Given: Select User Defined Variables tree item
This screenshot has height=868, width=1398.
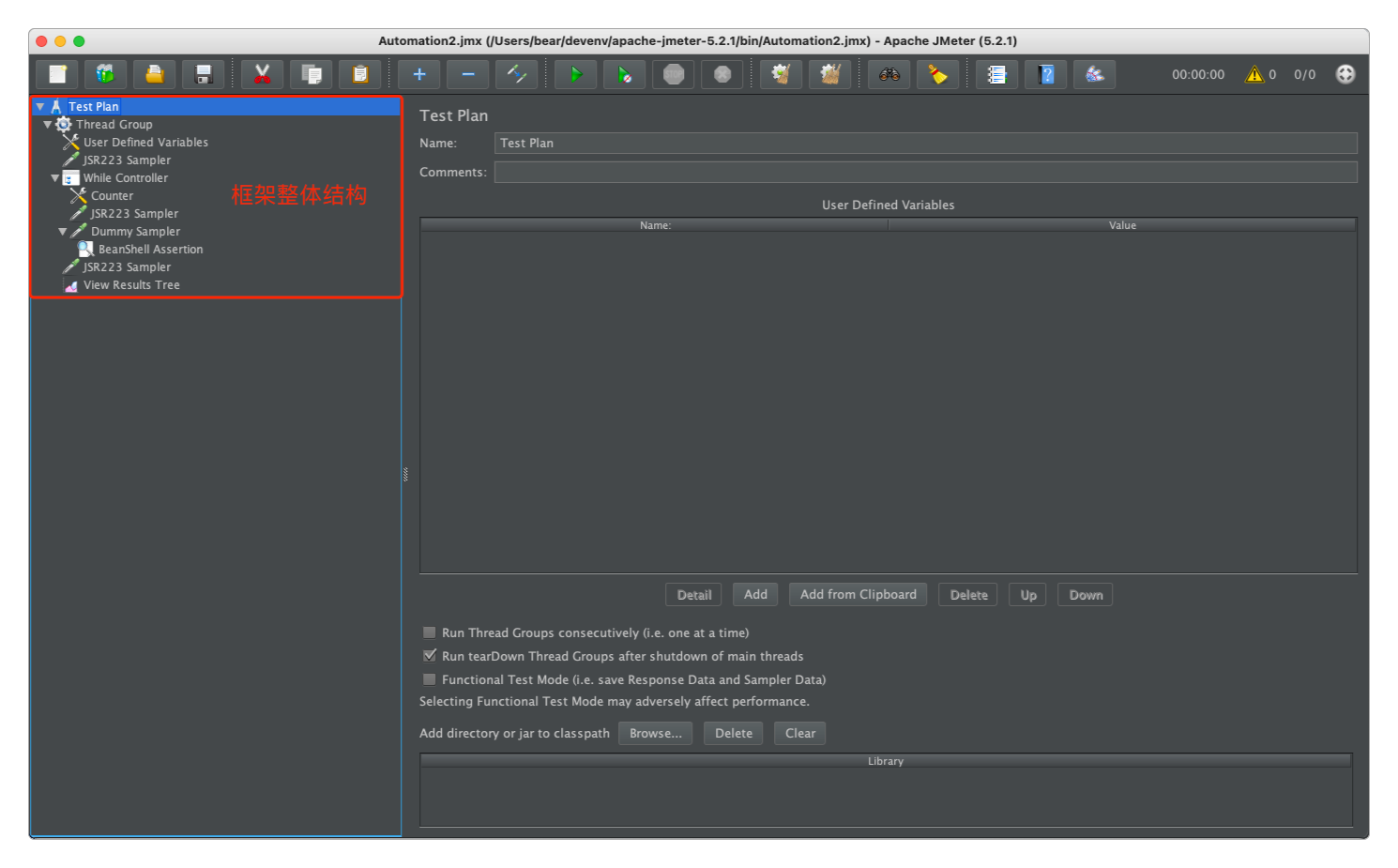Looking at the screenshot, I should (x=145, y=143).
